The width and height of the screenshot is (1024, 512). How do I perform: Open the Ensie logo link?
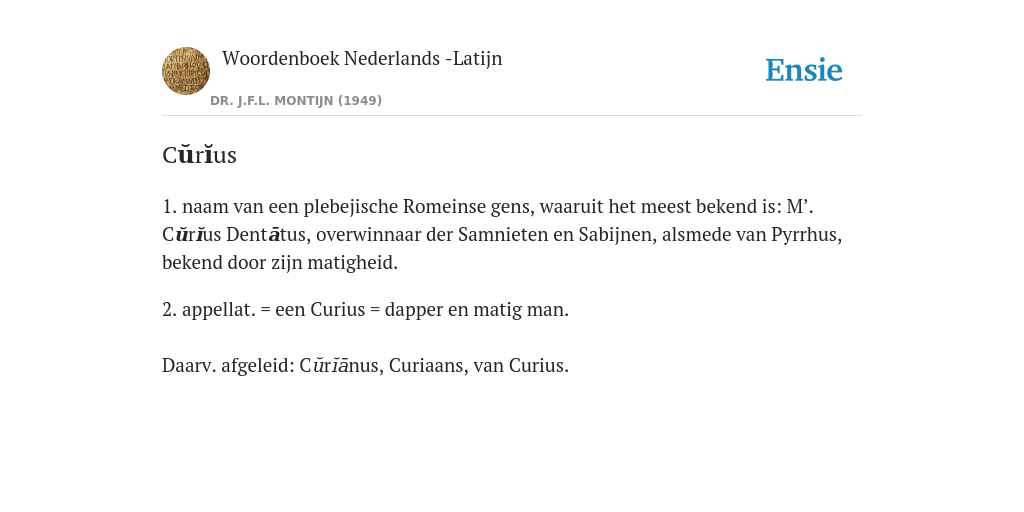point(804,70)
